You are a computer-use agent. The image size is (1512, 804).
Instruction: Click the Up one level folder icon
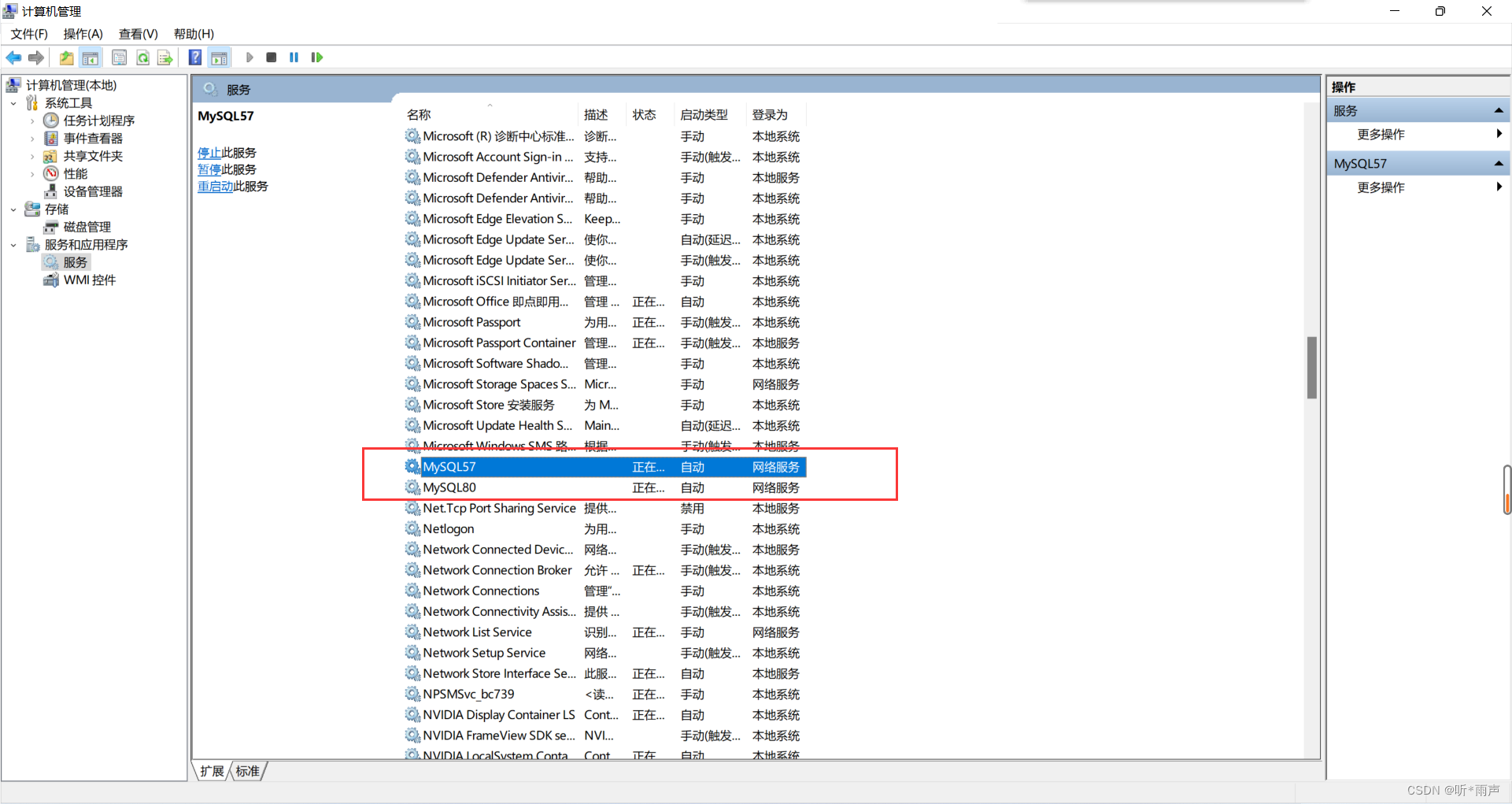pyautogui.click(x=67, y=57)
